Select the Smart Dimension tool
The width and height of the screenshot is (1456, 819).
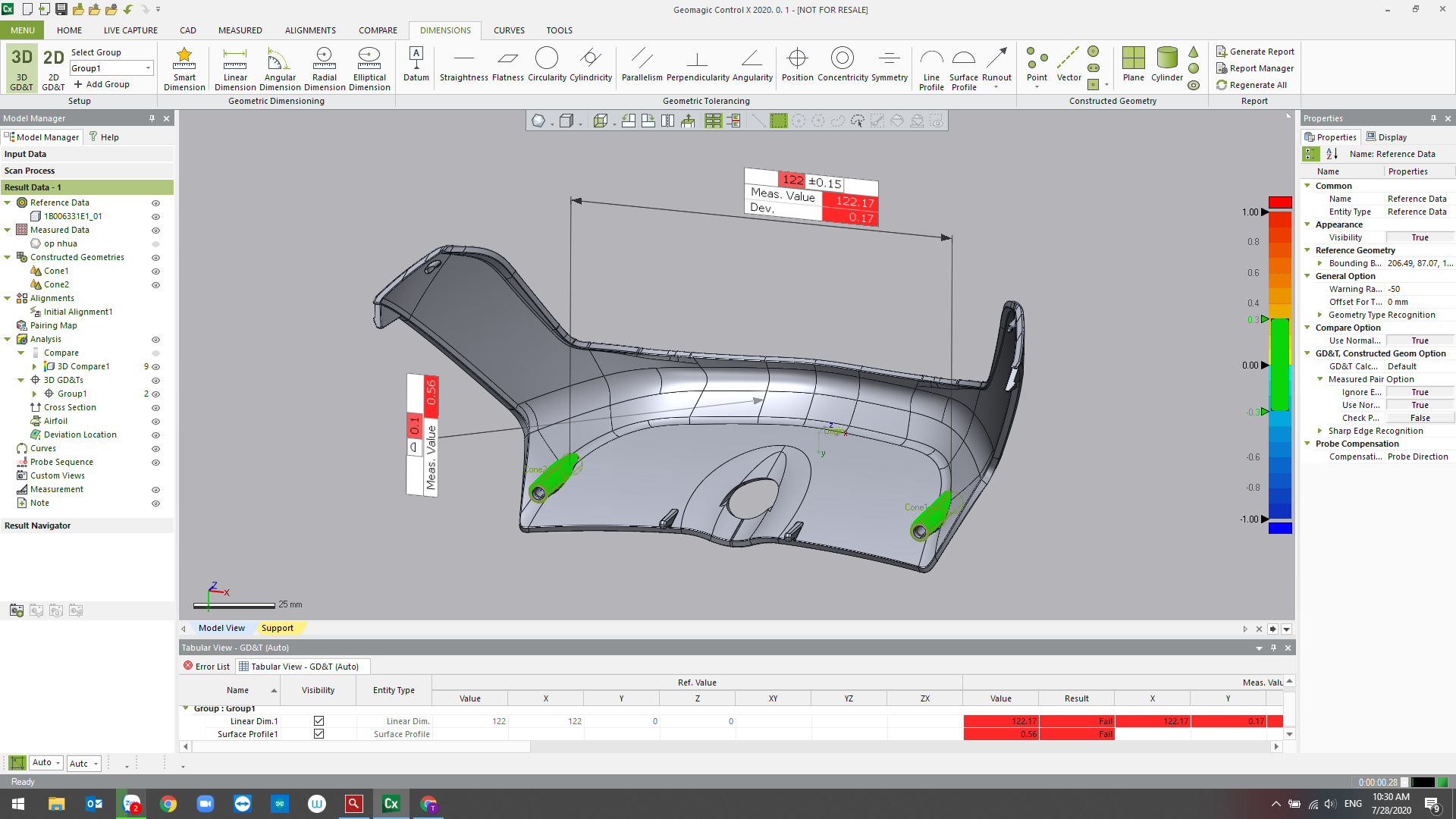tap(184, 68)
